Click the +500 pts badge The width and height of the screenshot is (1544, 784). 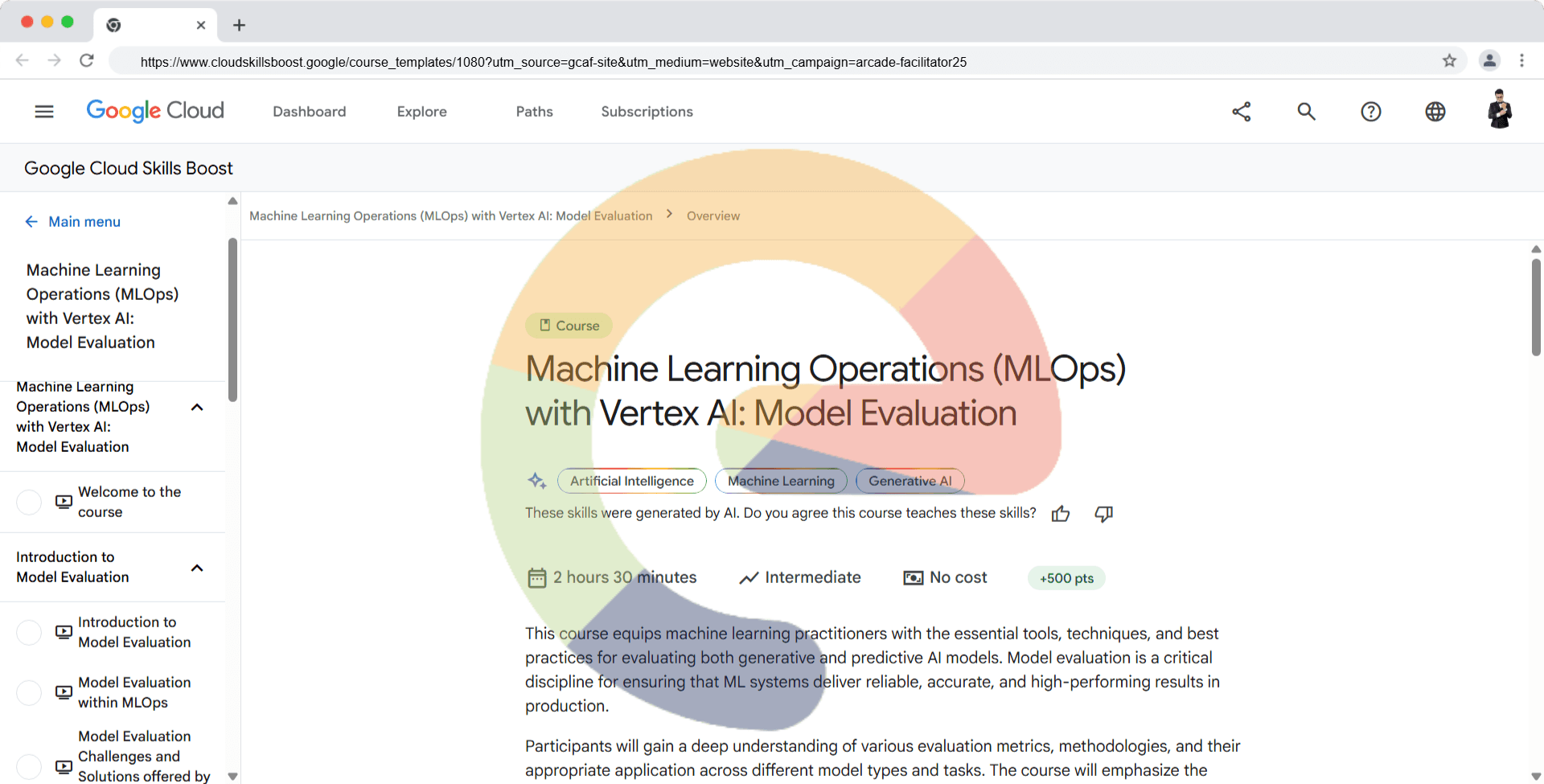[x=1066, y=578]
